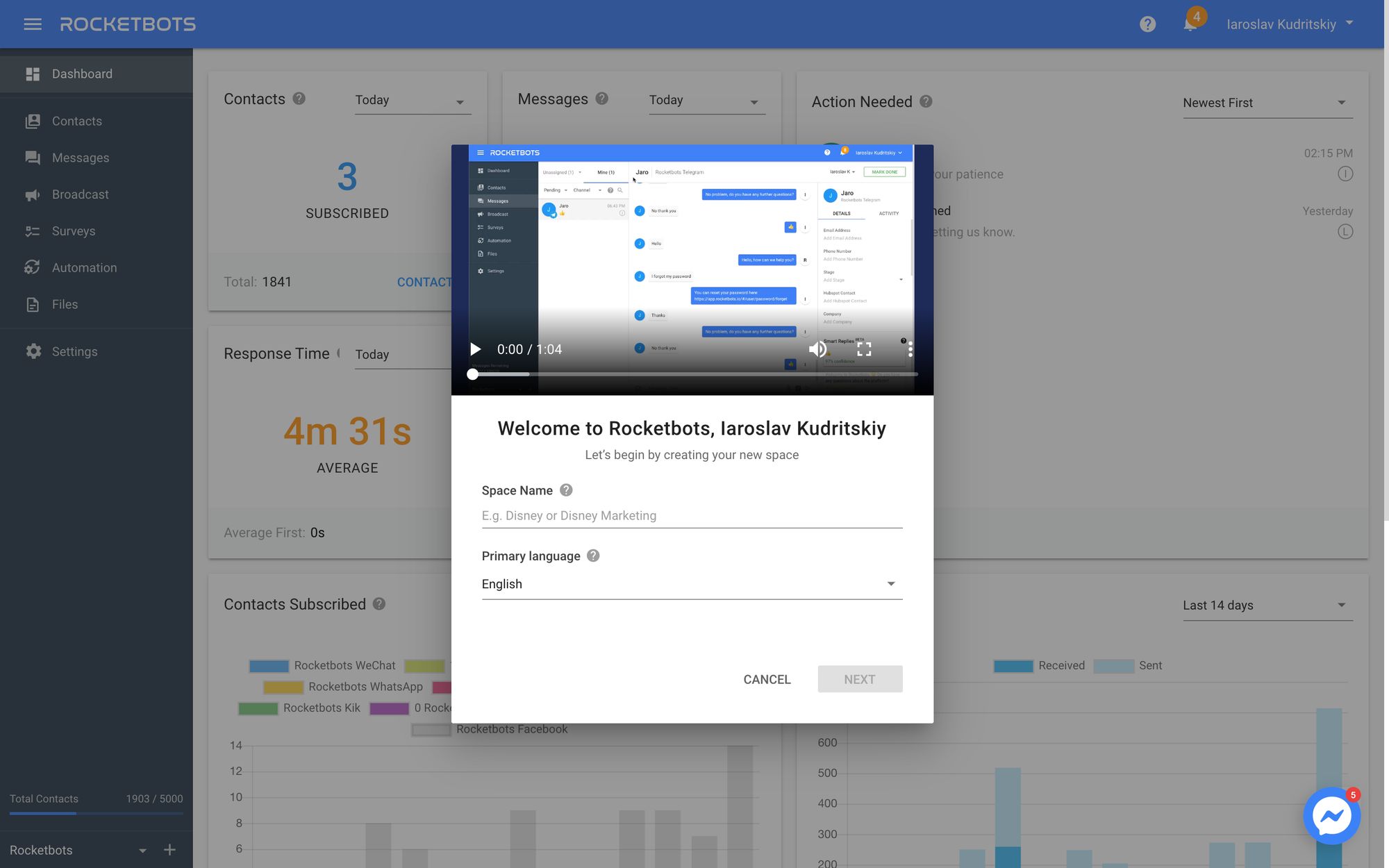The width and height of the screenshot is (1389, 868).
Task: Click the Files document icon
Action: [33, 304]
